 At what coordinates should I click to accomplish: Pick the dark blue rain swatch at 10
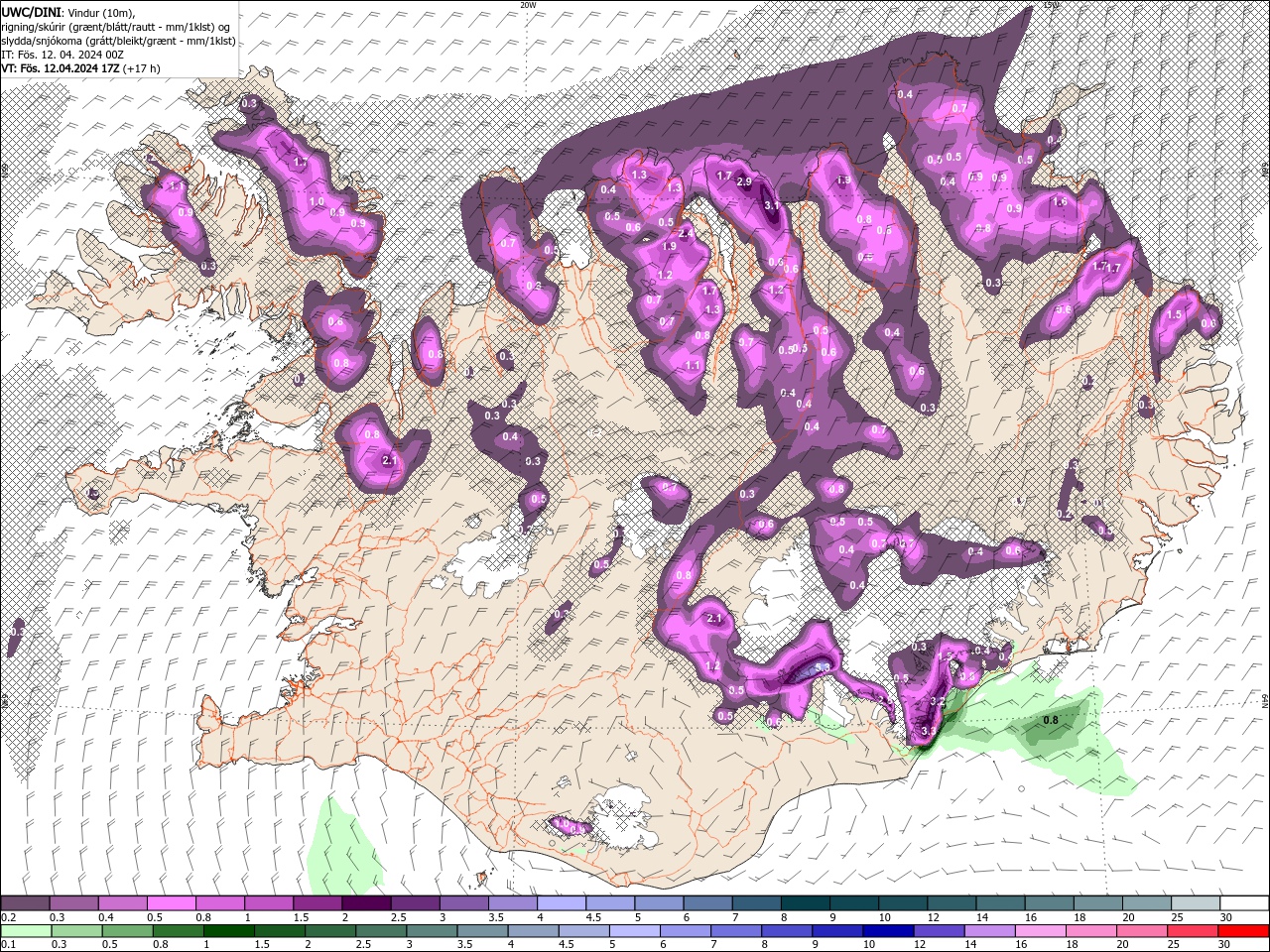[887, 931]
